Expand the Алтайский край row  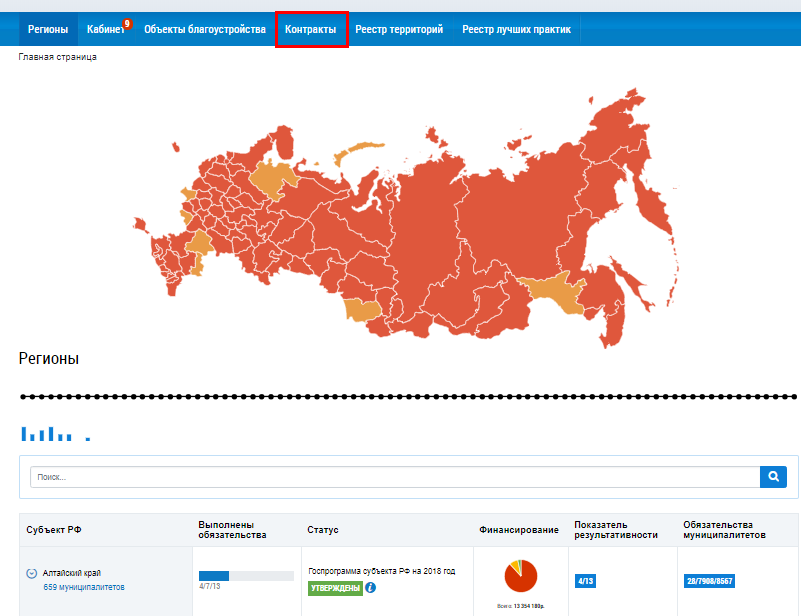[31, 574]
